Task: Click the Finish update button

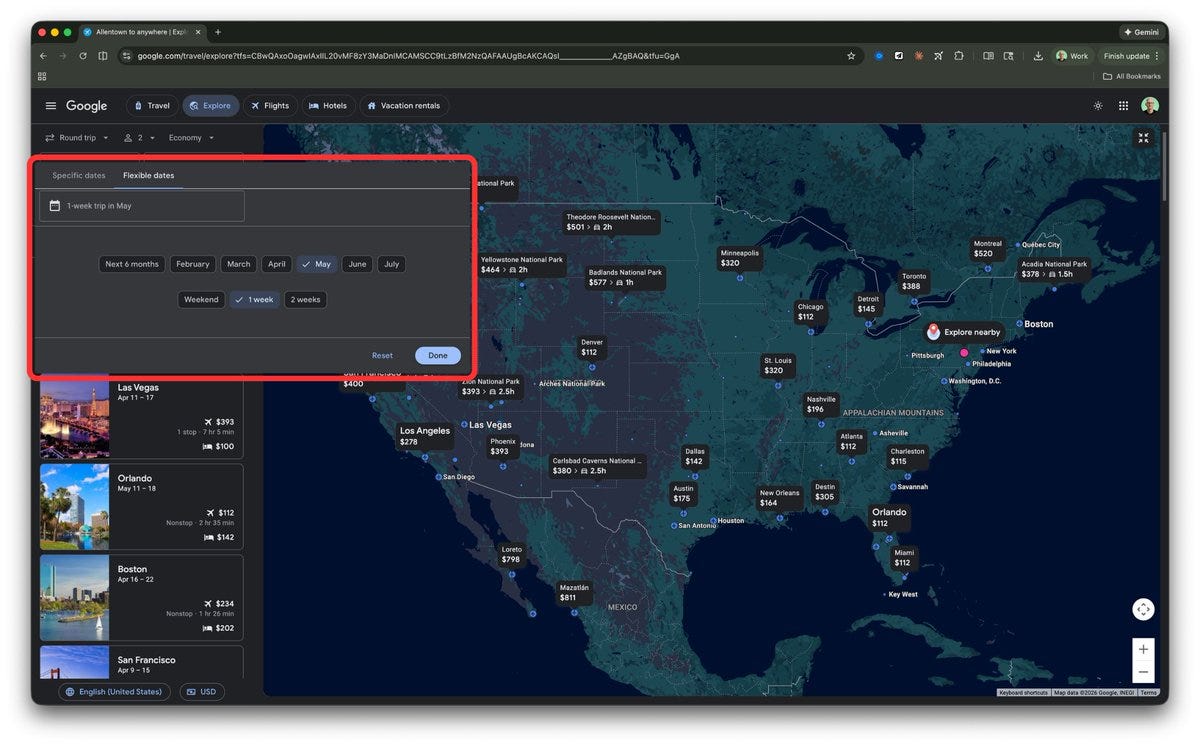Action: click(x=1131, y=56)
